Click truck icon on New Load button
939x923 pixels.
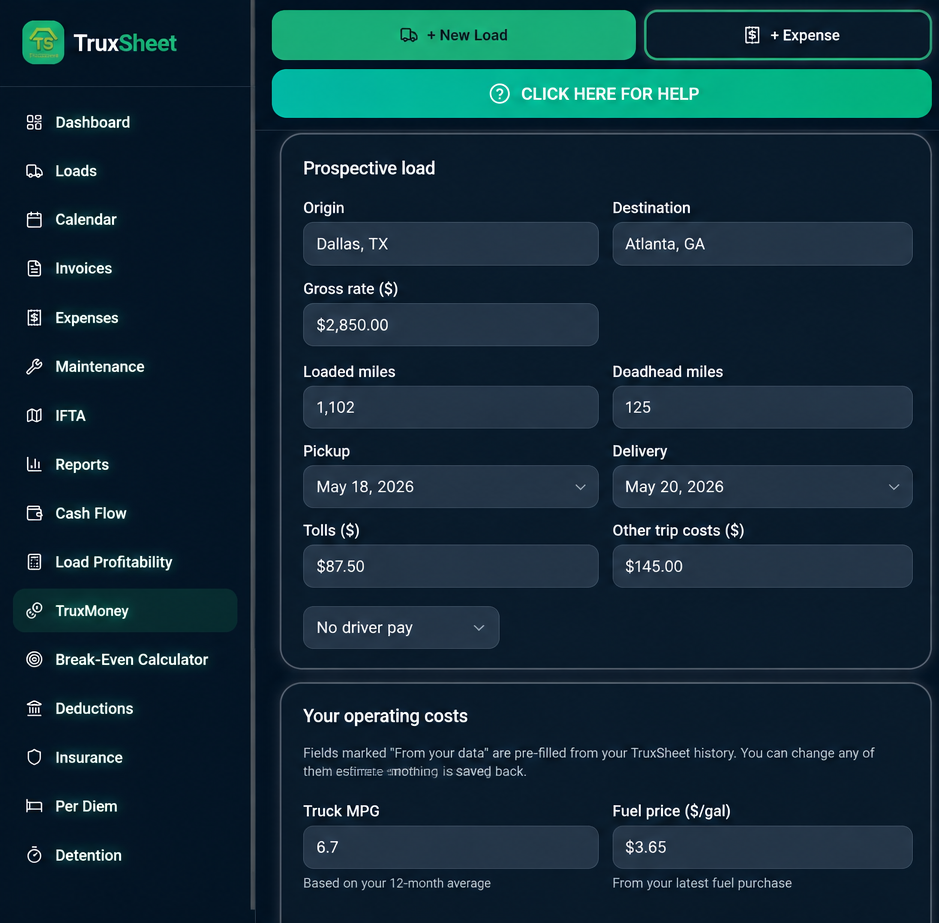(x=409, y=35)
